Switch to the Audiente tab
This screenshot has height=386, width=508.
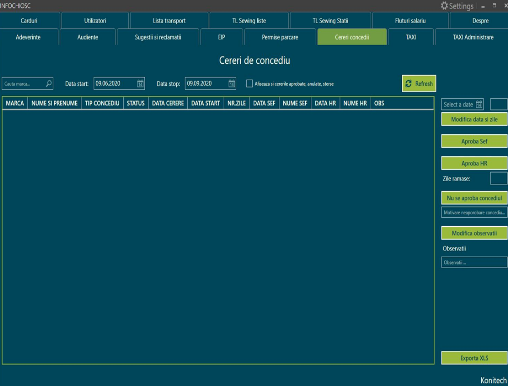(88, 37)
